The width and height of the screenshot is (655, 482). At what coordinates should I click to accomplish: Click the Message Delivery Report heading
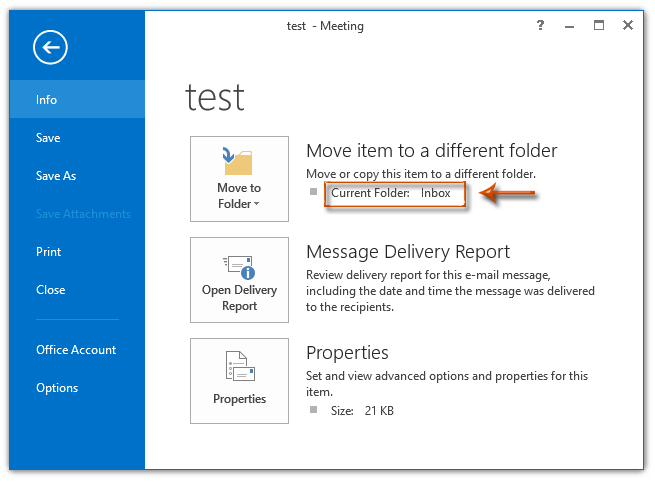click(408, 252)
